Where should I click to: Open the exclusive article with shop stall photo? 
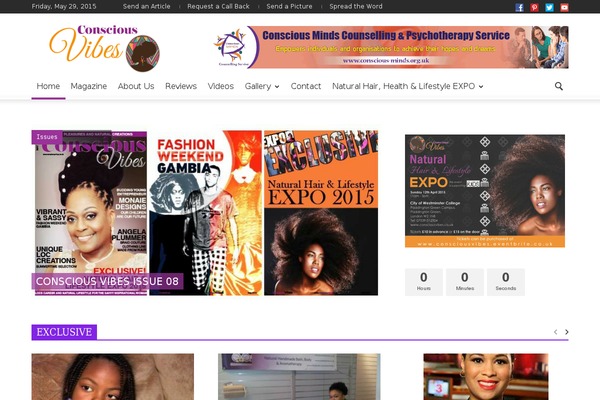tap(299, 377)
